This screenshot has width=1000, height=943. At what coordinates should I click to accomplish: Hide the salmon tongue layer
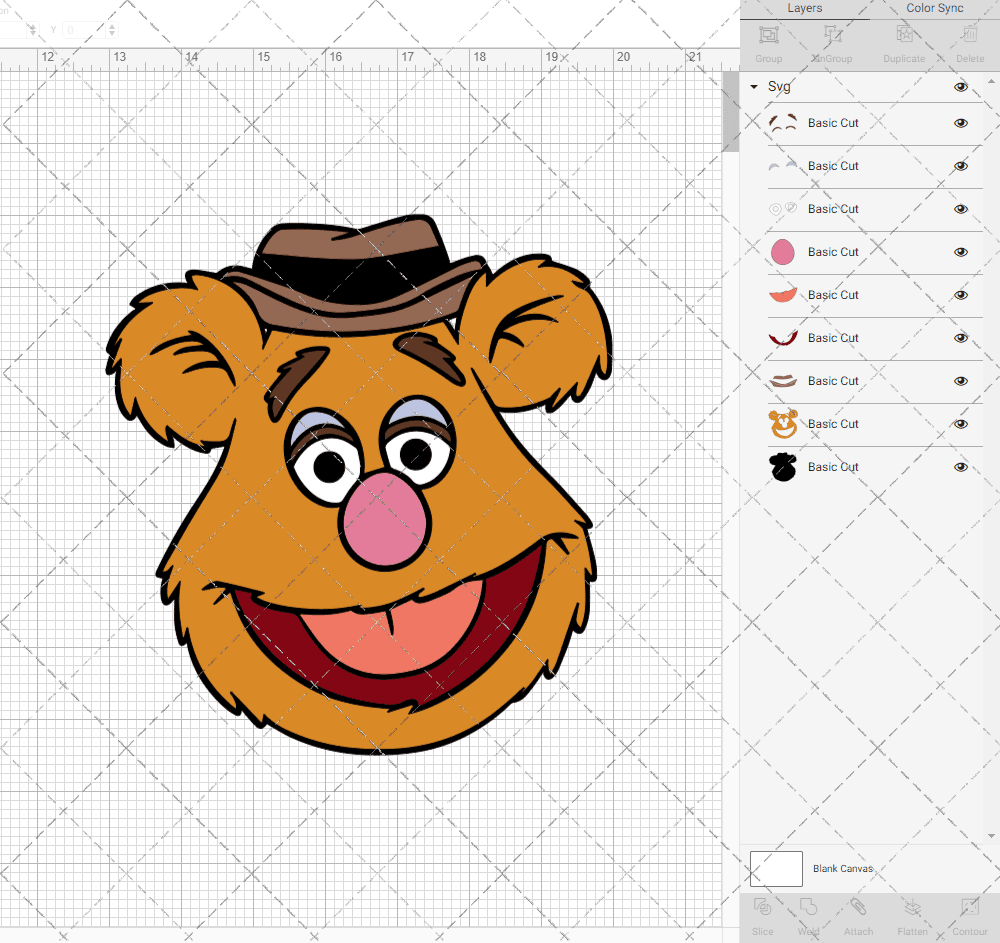[x=960, y=295]
